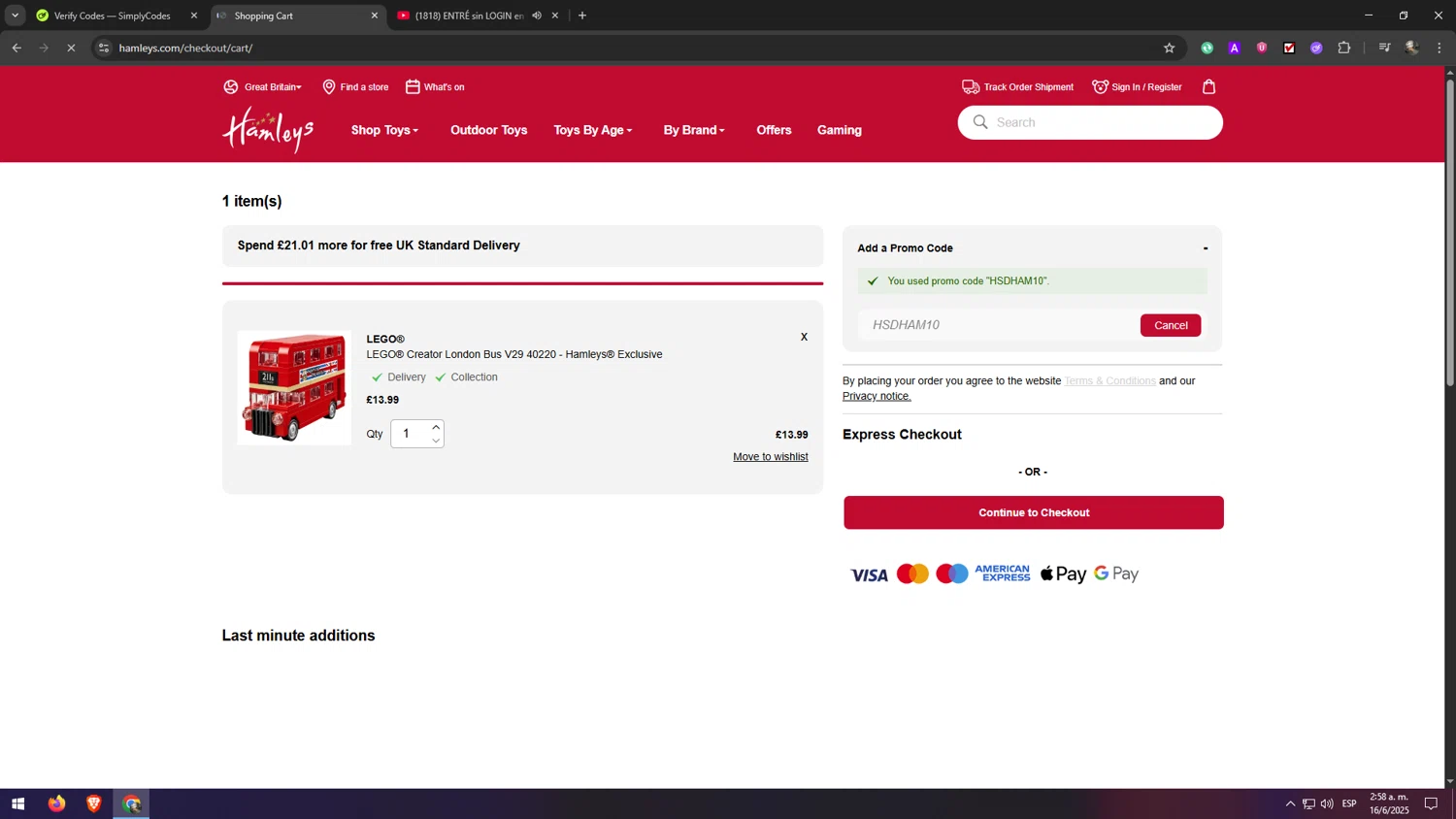
Task: Switch to the YouTube tab
Action: [x=468, y=16]
